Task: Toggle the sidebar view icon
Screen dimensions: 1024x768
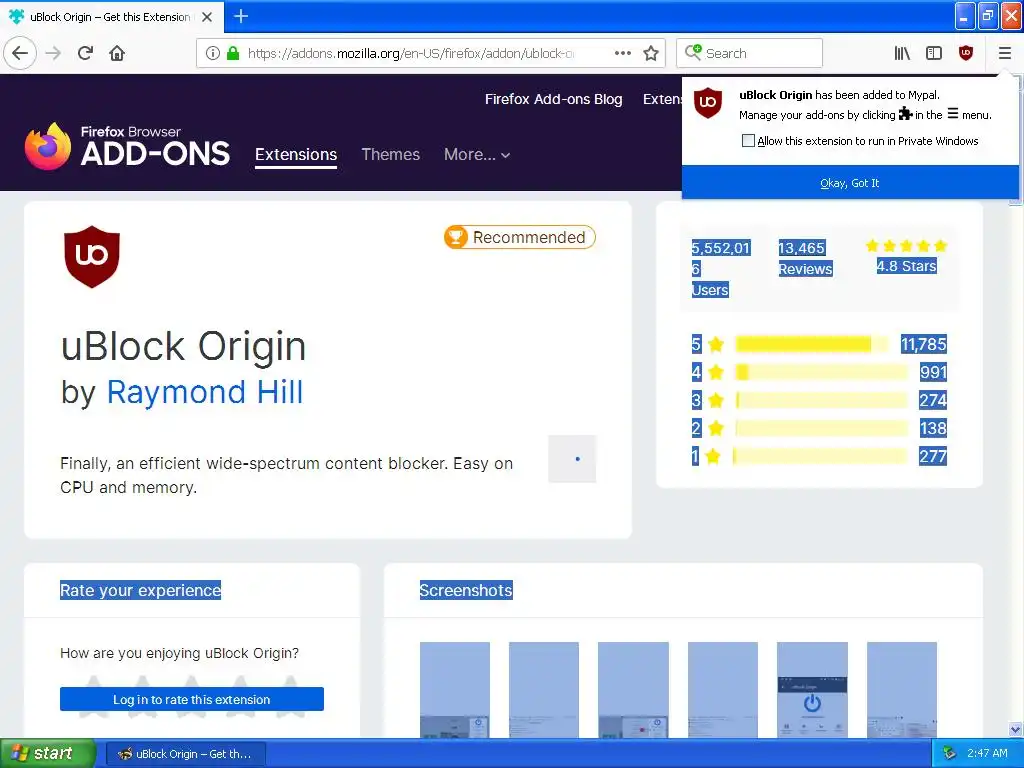Action: point(934,53)
